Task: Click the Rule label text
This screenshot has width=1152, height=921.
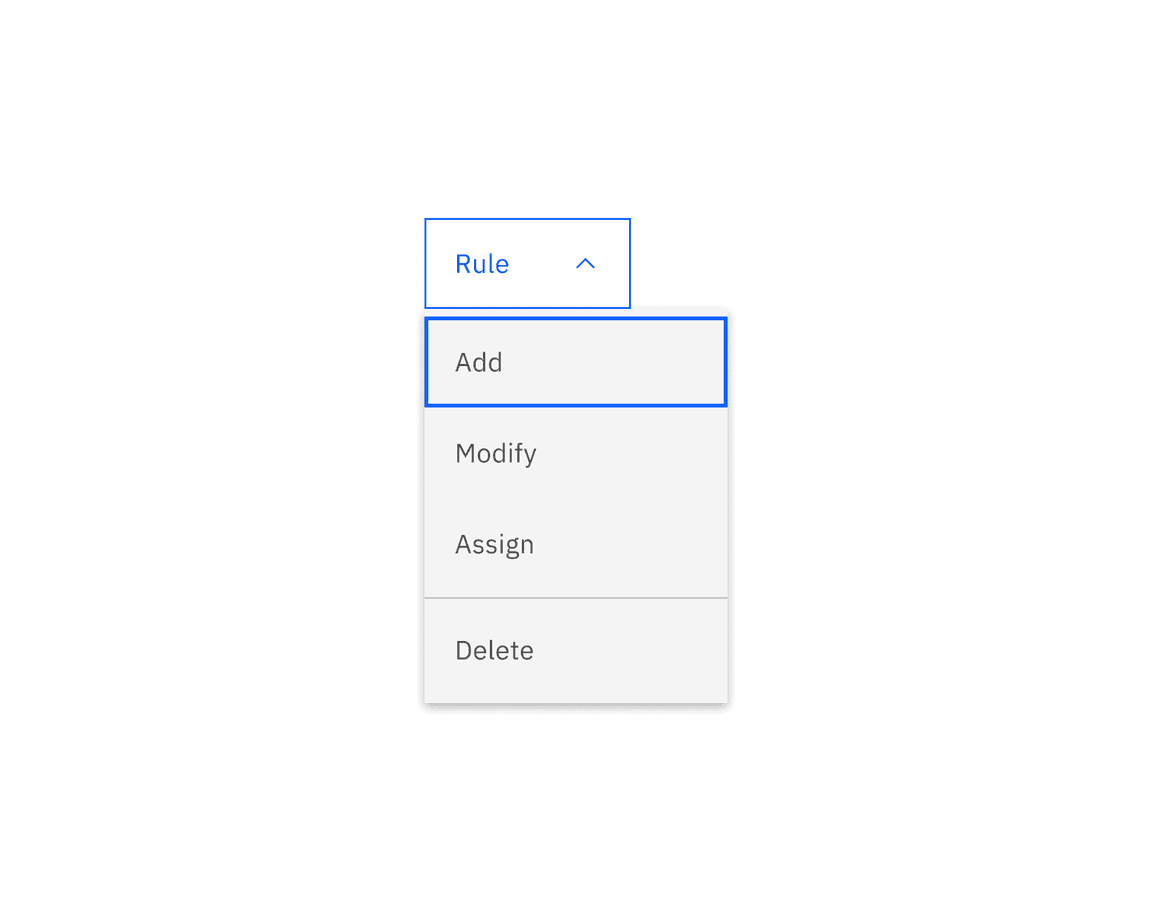Action: pyautogui.click(x=482, y=263)
